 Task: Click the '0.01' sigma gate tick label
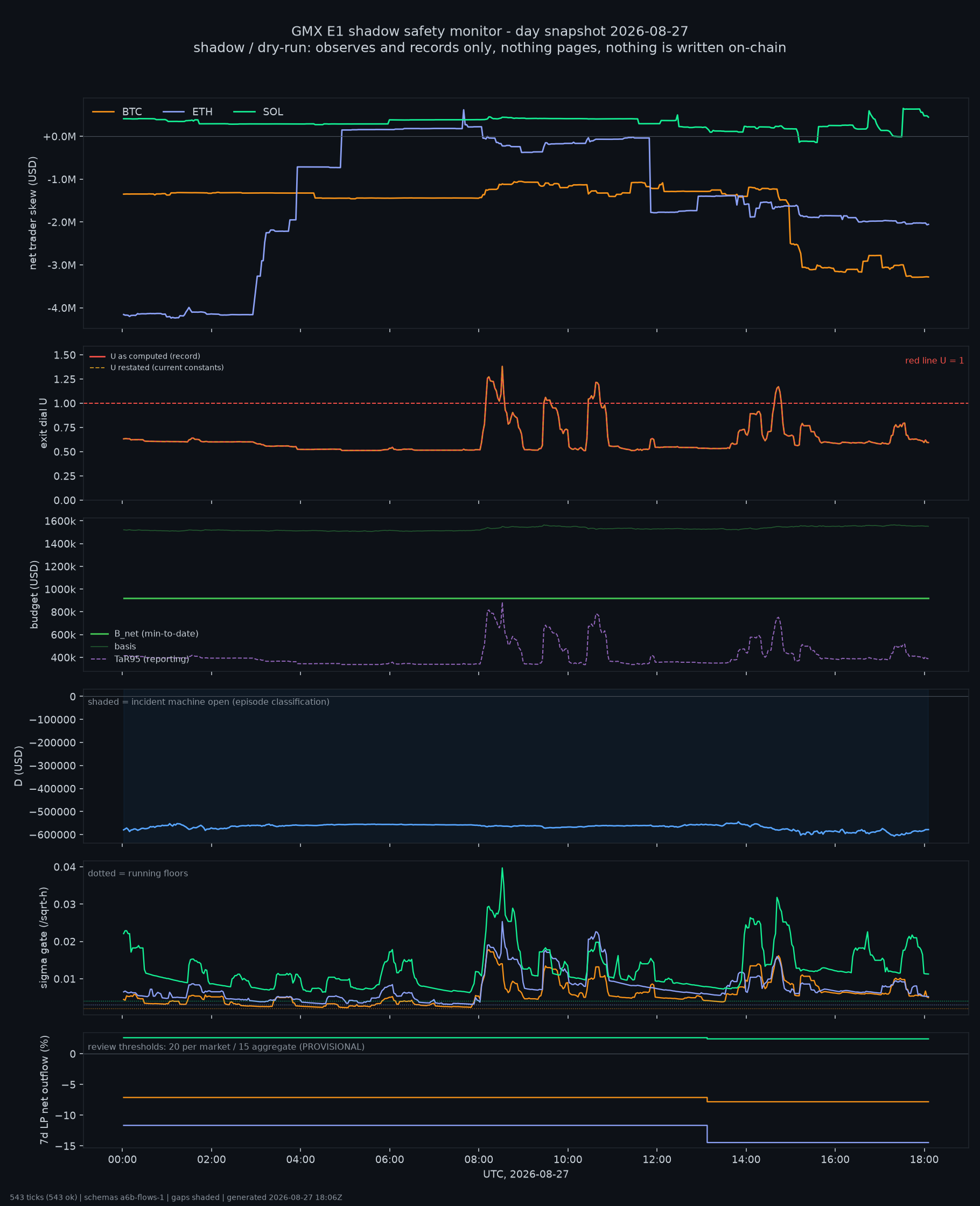point(65,979)
